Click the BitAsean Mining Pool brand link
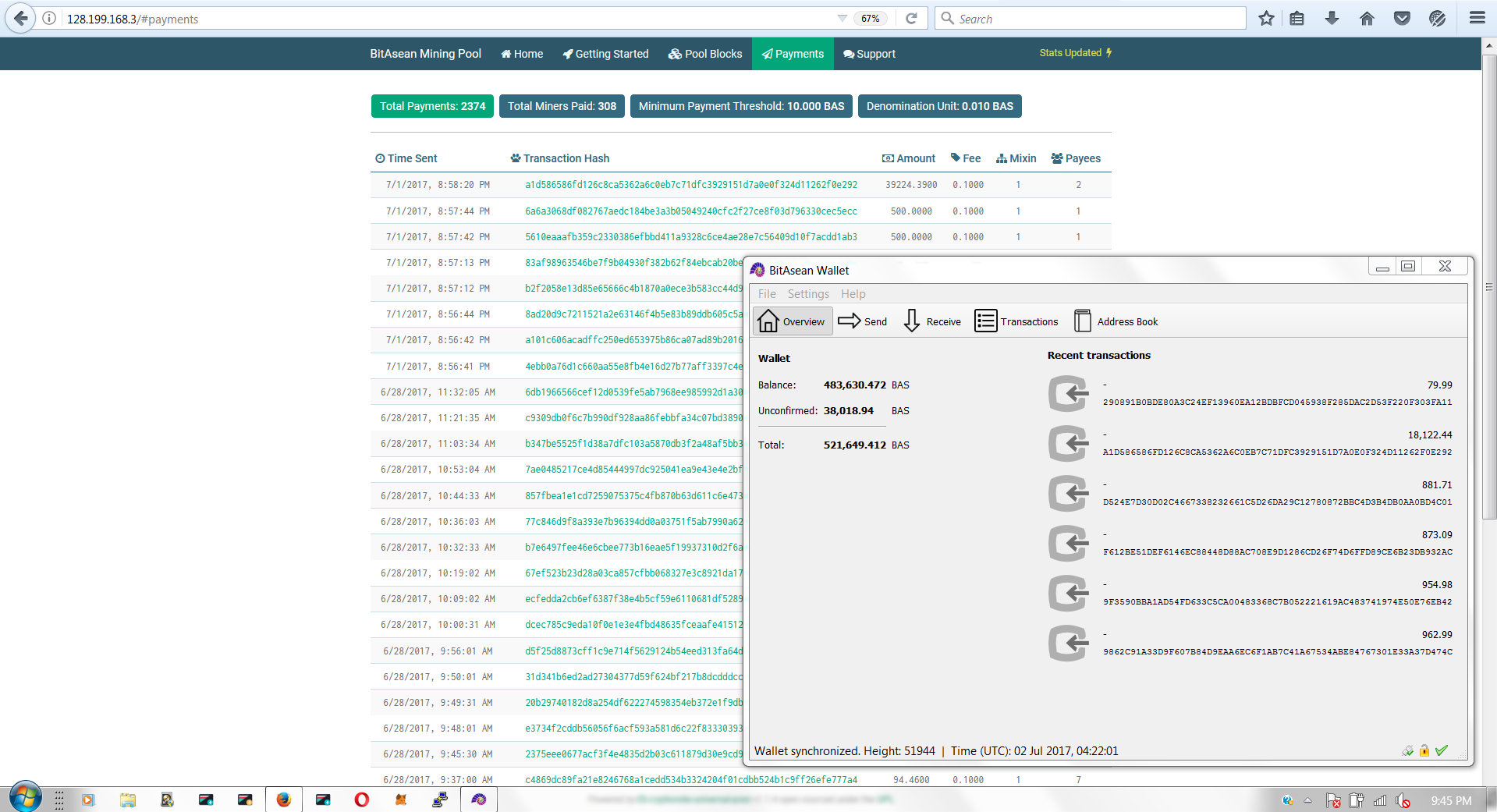 [425, 54]
